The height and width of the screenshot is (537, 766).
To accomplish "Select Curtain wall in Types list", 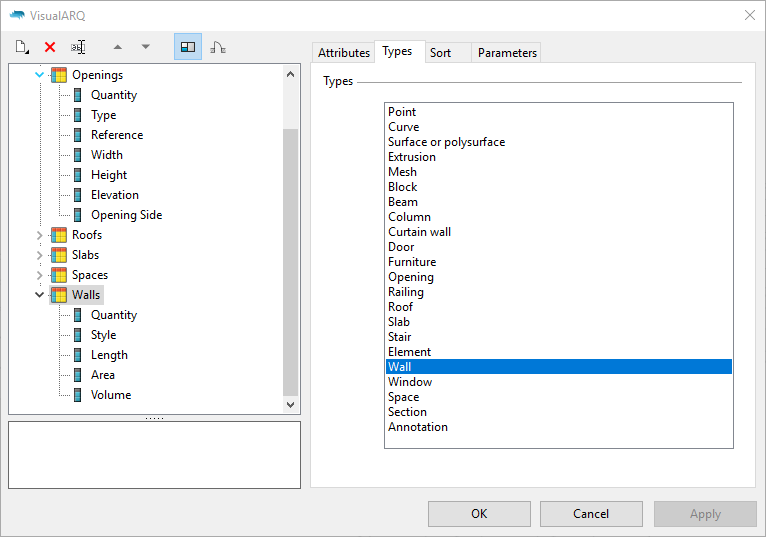I will click(x=420, y=232).
